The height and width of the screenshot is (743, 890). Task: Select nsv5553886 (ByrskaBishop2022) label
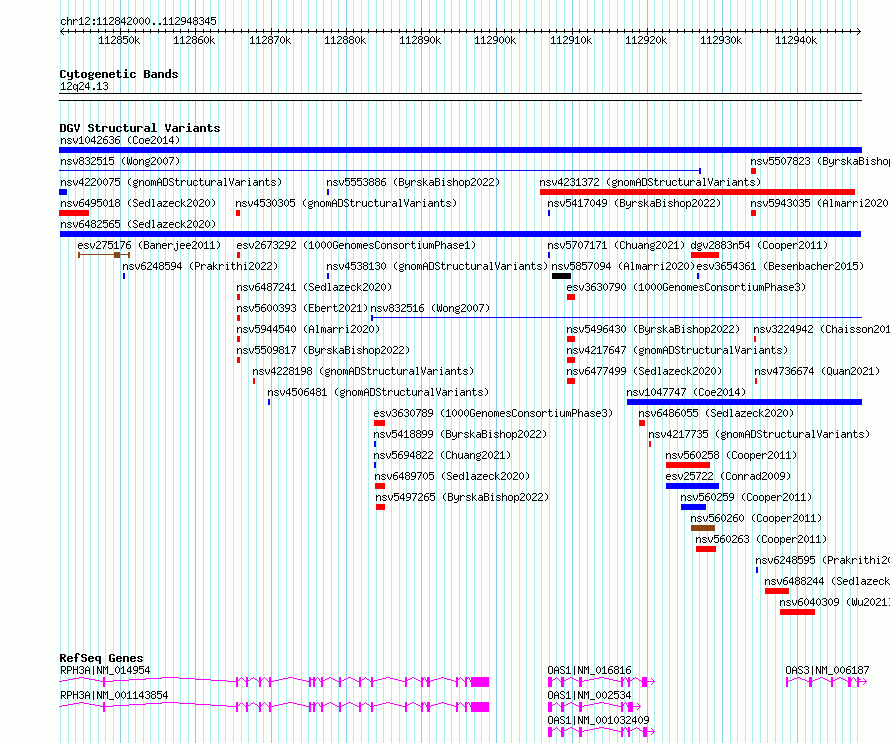(413, 182)
